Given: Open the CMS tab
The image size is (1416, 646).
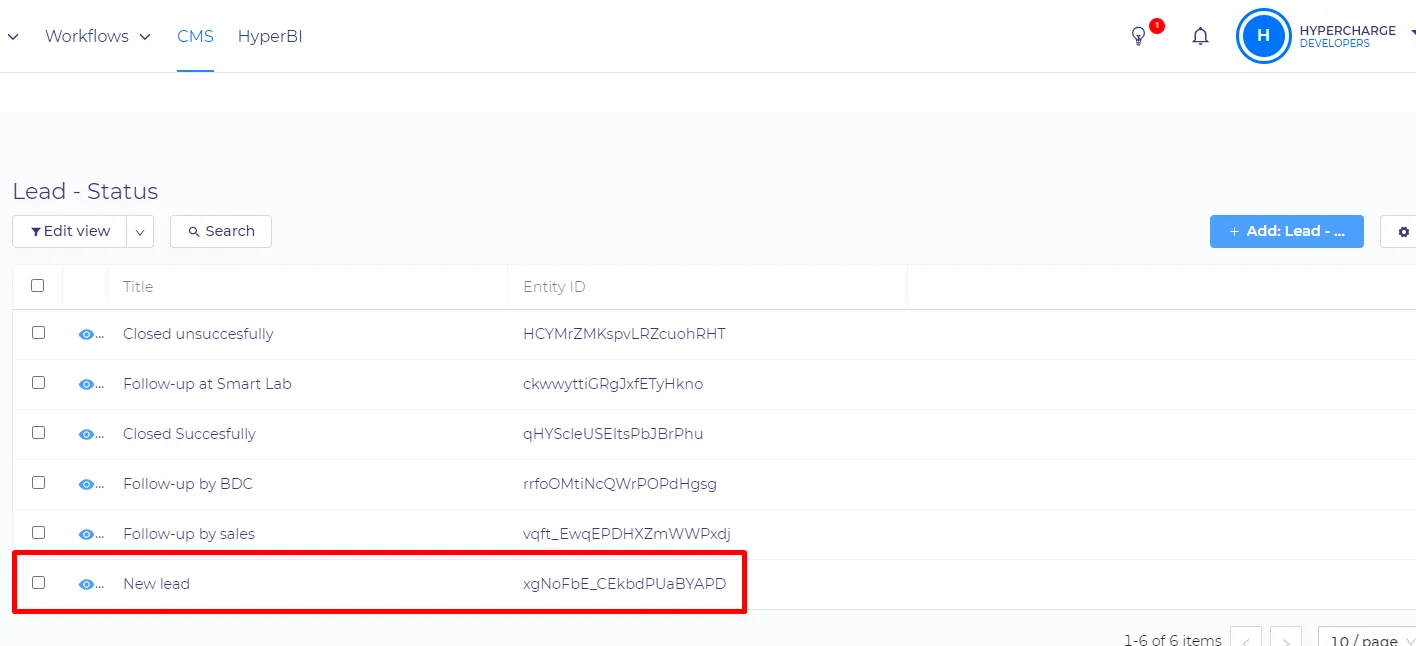Looking at the screenshot, I should click(195, 36).
